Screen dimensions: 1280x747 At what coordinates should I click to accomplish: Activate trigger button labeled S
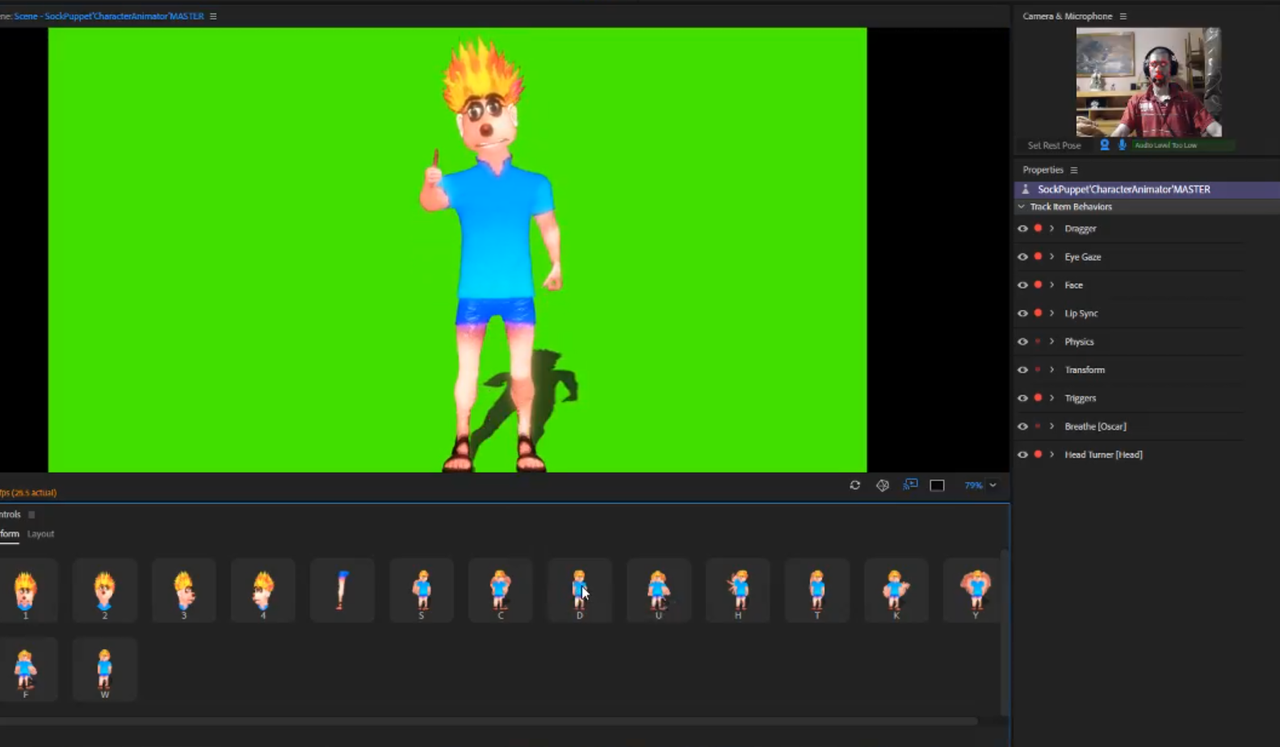(421, 591)
